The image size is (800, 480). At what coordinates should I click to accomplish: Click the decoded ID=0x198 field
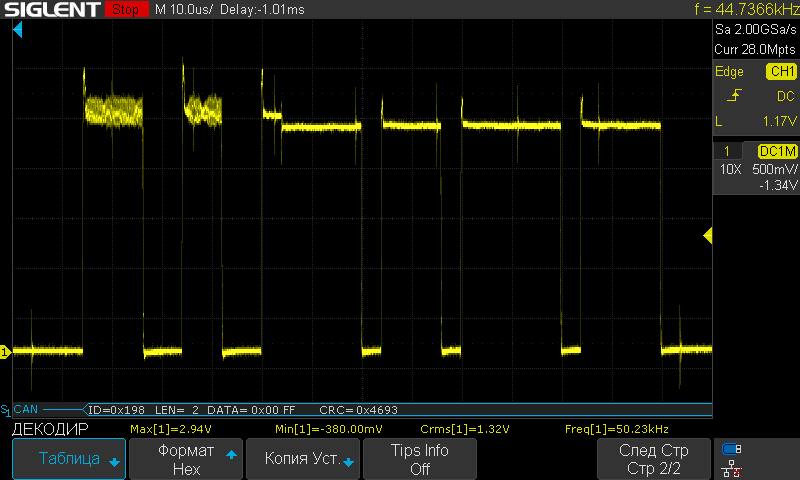(116, 410)
